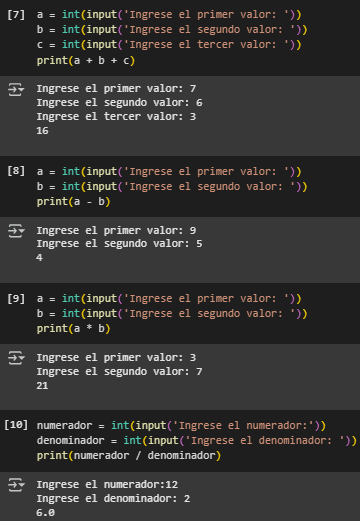Run cell marked [8]
Screen dimensions: 360x521
(16, 171)
